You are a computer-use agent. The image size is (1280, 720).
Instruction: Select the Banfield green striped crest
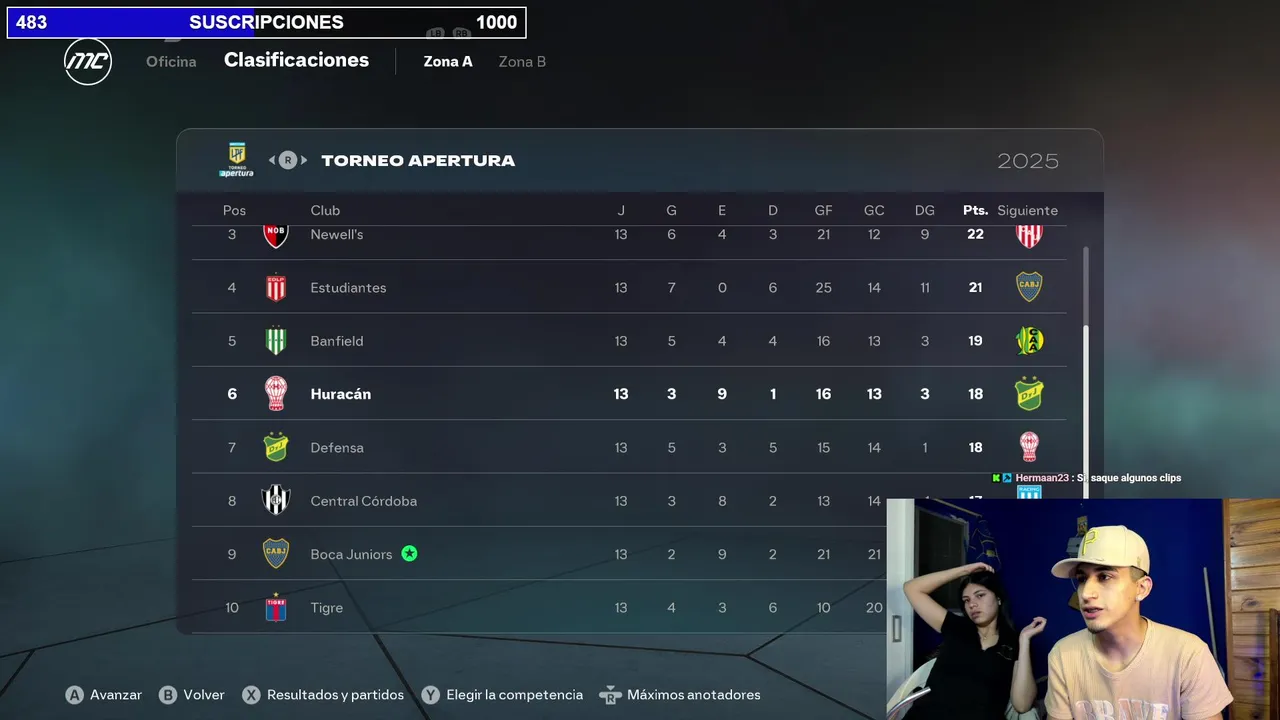(275, 341)
